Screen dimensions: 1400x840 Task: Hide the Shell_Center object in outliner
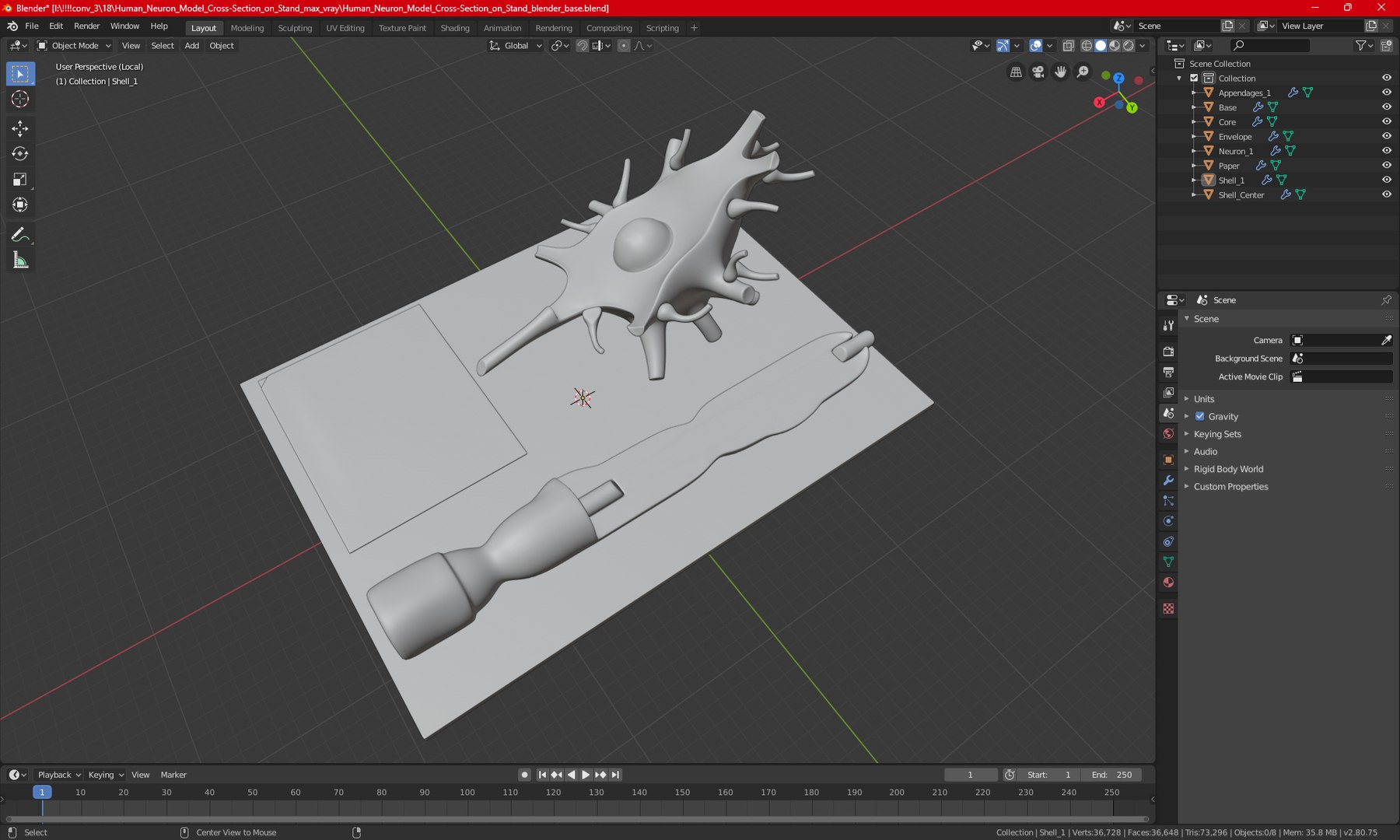click(1386, 194)
